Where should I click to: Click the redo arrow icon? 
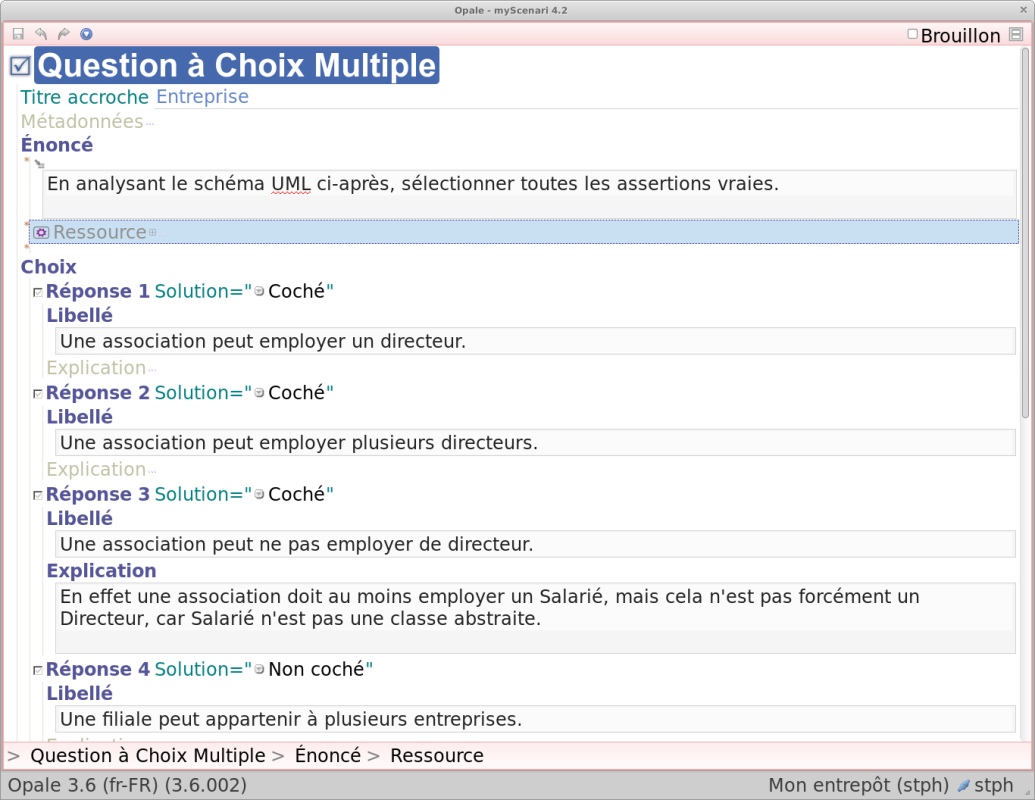tap(64, 34)
